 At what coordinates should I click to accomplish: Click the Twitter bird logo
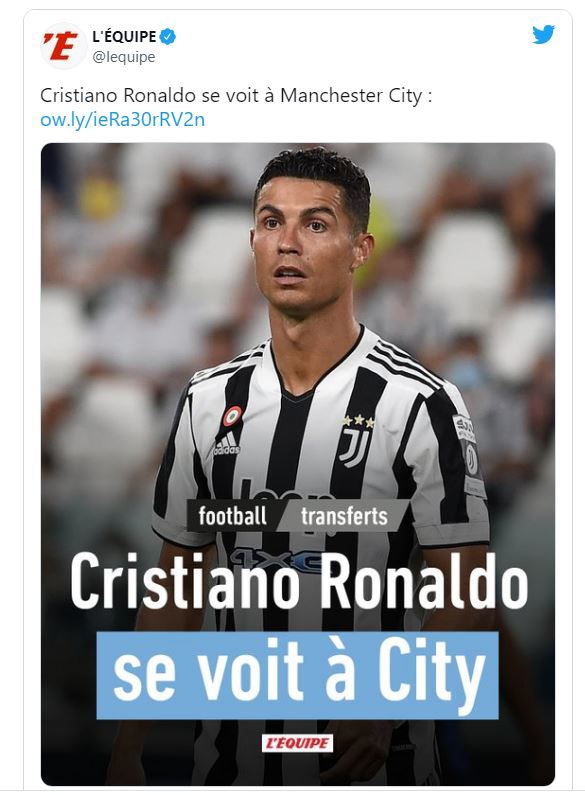[543, 34]
